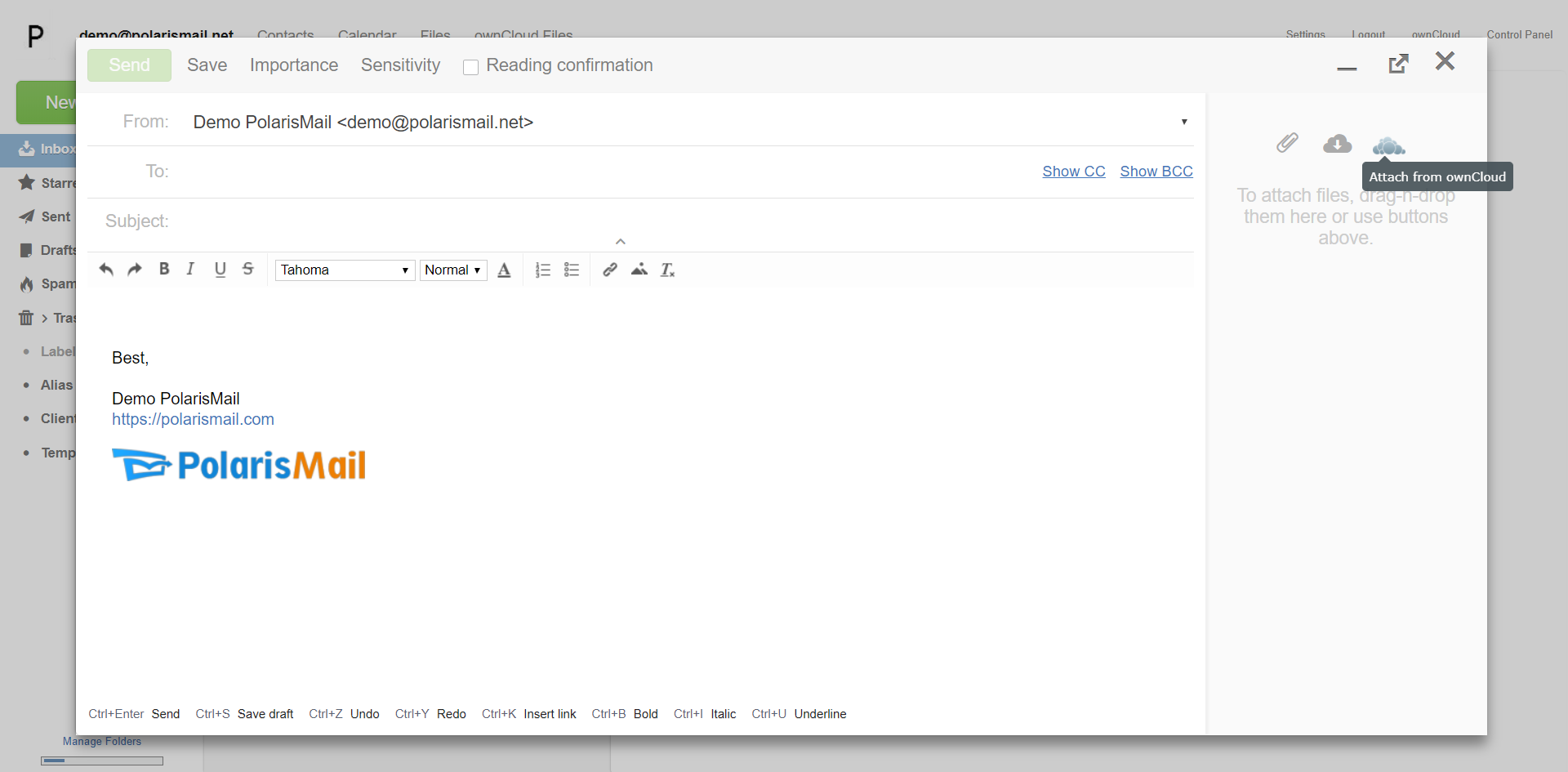Open the text color picker
1568x772 pixels.
click(x=504, y=270)
